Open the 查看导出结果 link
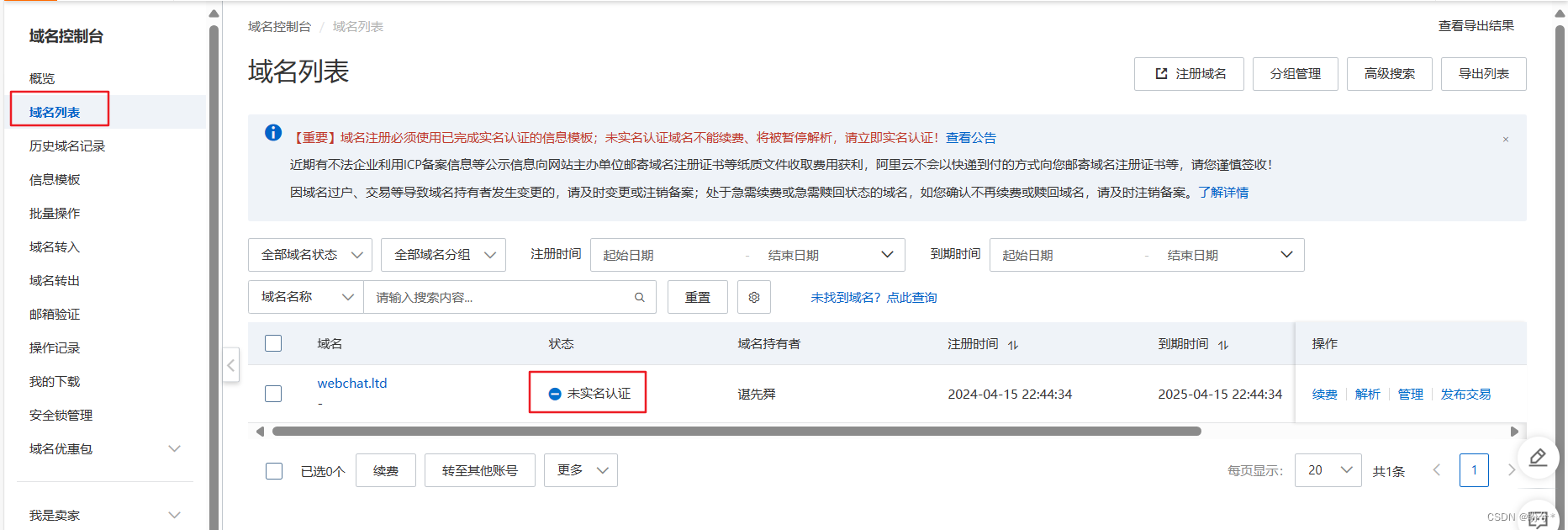Image resolution: width=1568 pixels, height=530 pixels. [x=1476, y=26]
